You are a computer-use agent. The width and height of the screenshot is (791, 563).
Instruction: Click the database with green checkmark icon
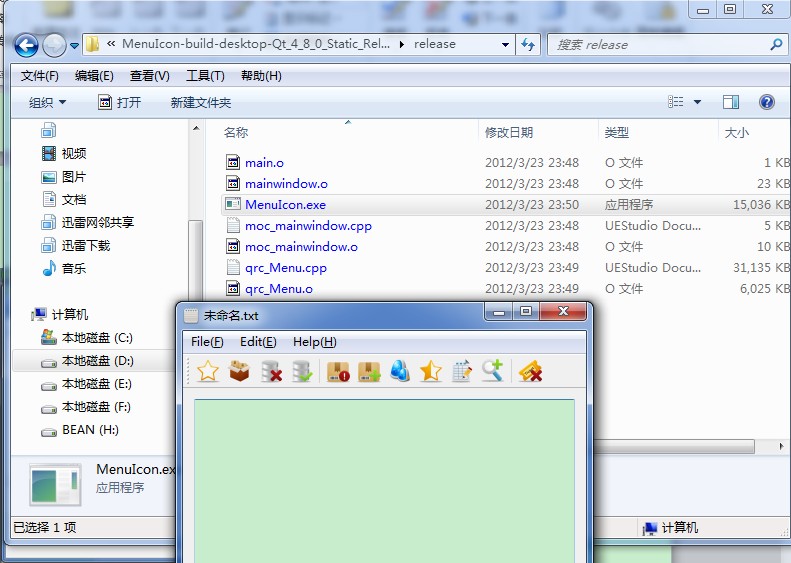302,371
